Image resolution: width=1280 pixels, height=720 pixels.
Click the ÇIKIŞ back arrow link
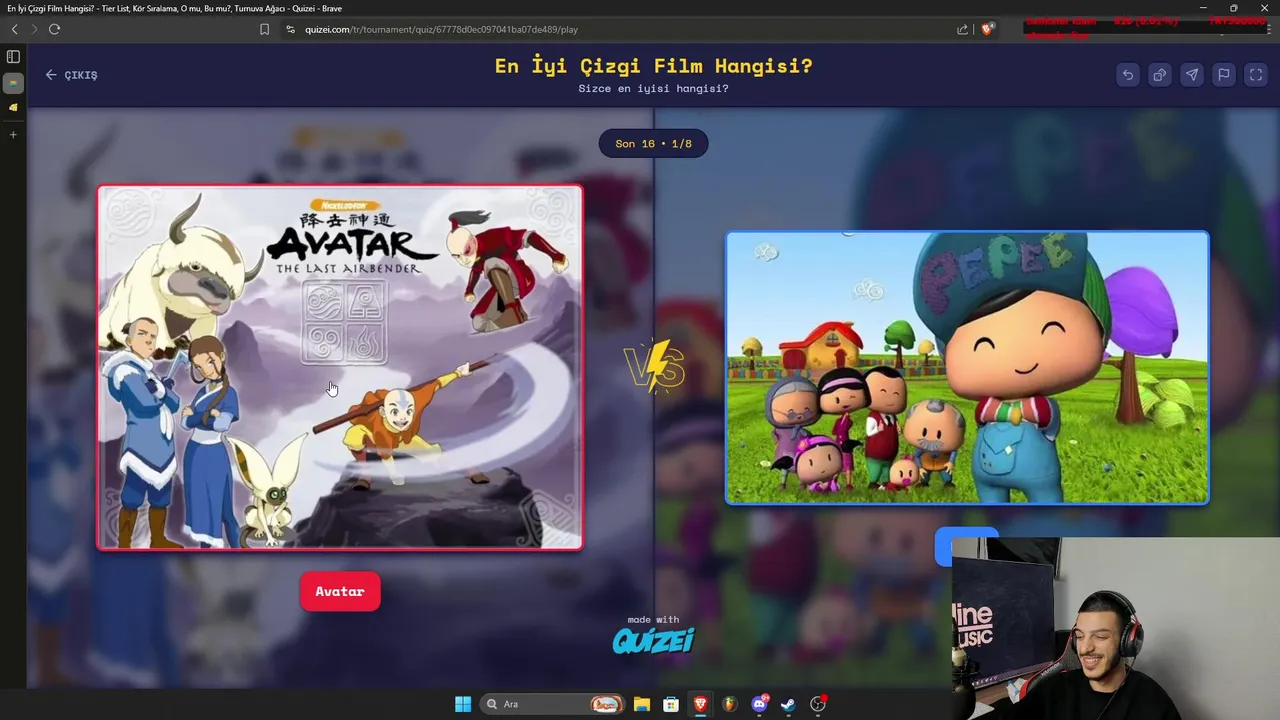click(x=71, y=75)
